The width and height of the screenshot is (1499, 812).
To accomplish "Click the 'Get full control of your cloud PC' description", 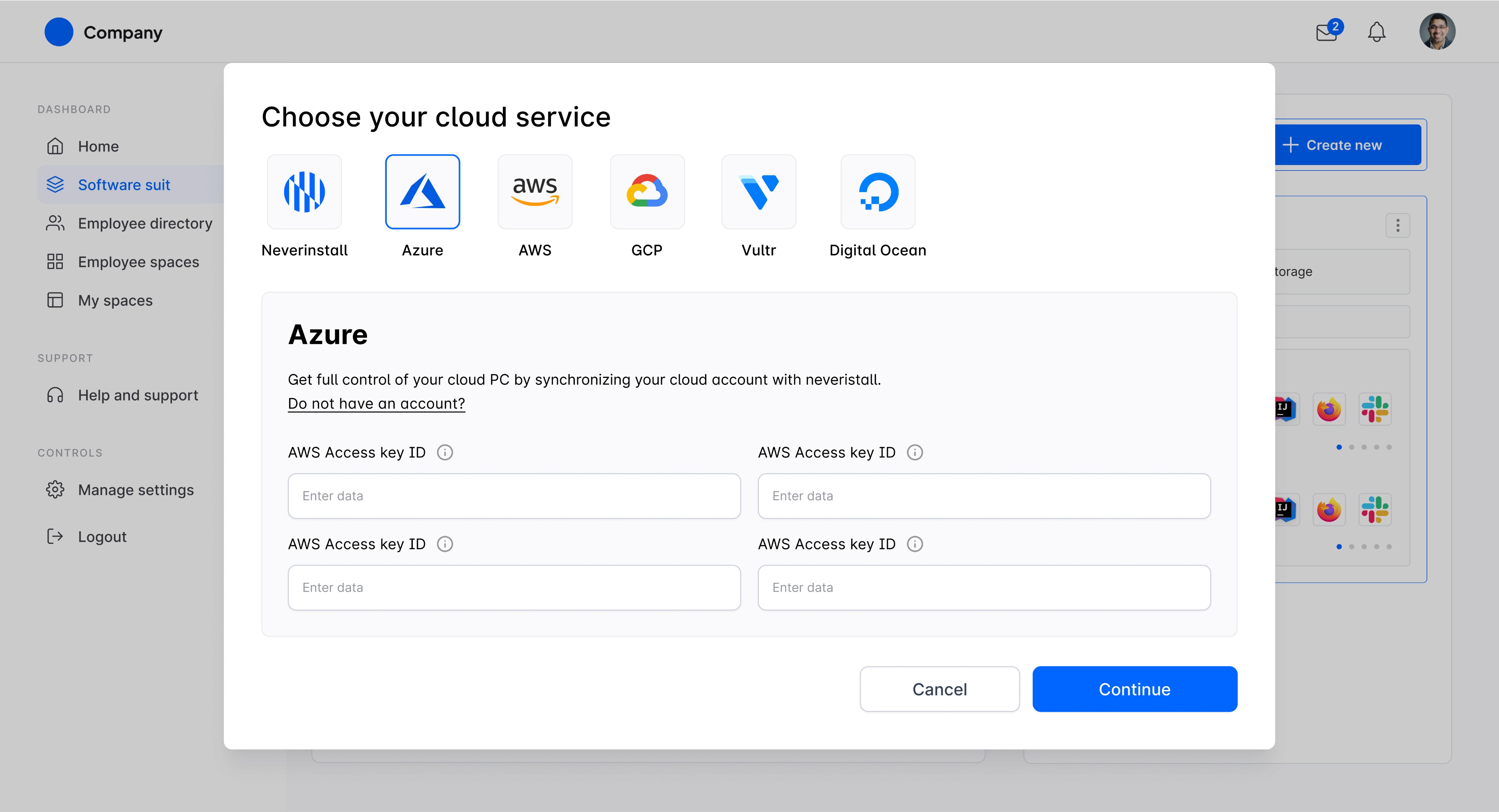I will coord(584,380).
